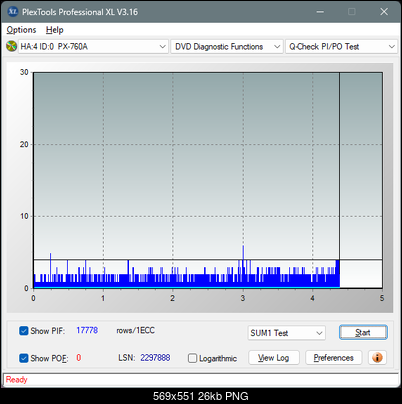Open the Help menu
Screen dimensions: 402x404
coord(55,30)
